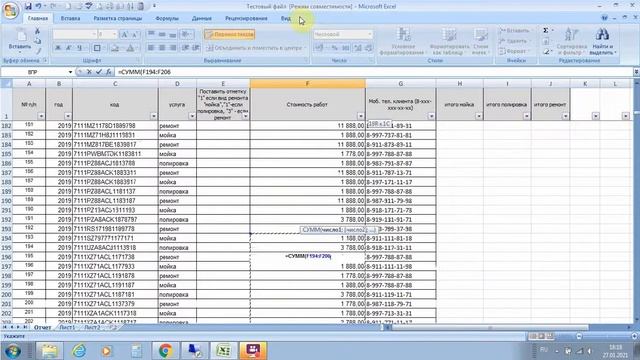Open the Данные ribbon tab
This screenshot has width=640, height=360.
pos(202,18)
